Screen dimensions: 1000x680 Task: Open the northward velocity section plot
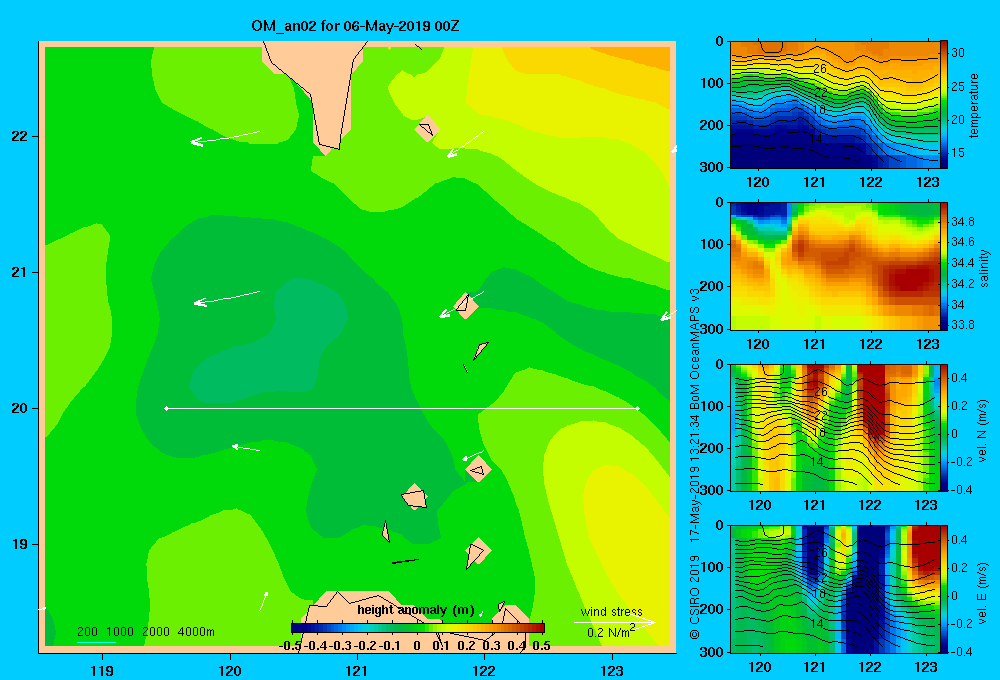pyautogui.click(x=834, y=427)
